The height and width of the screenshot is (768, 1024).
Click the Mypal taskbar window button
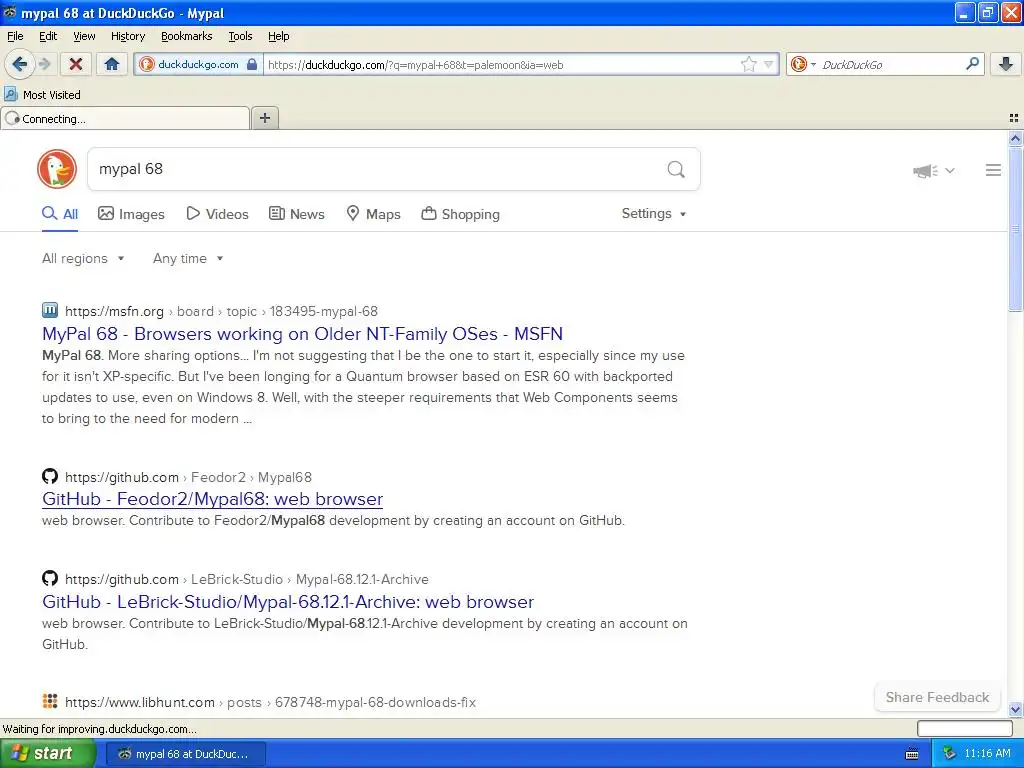[x=185, y=754]
